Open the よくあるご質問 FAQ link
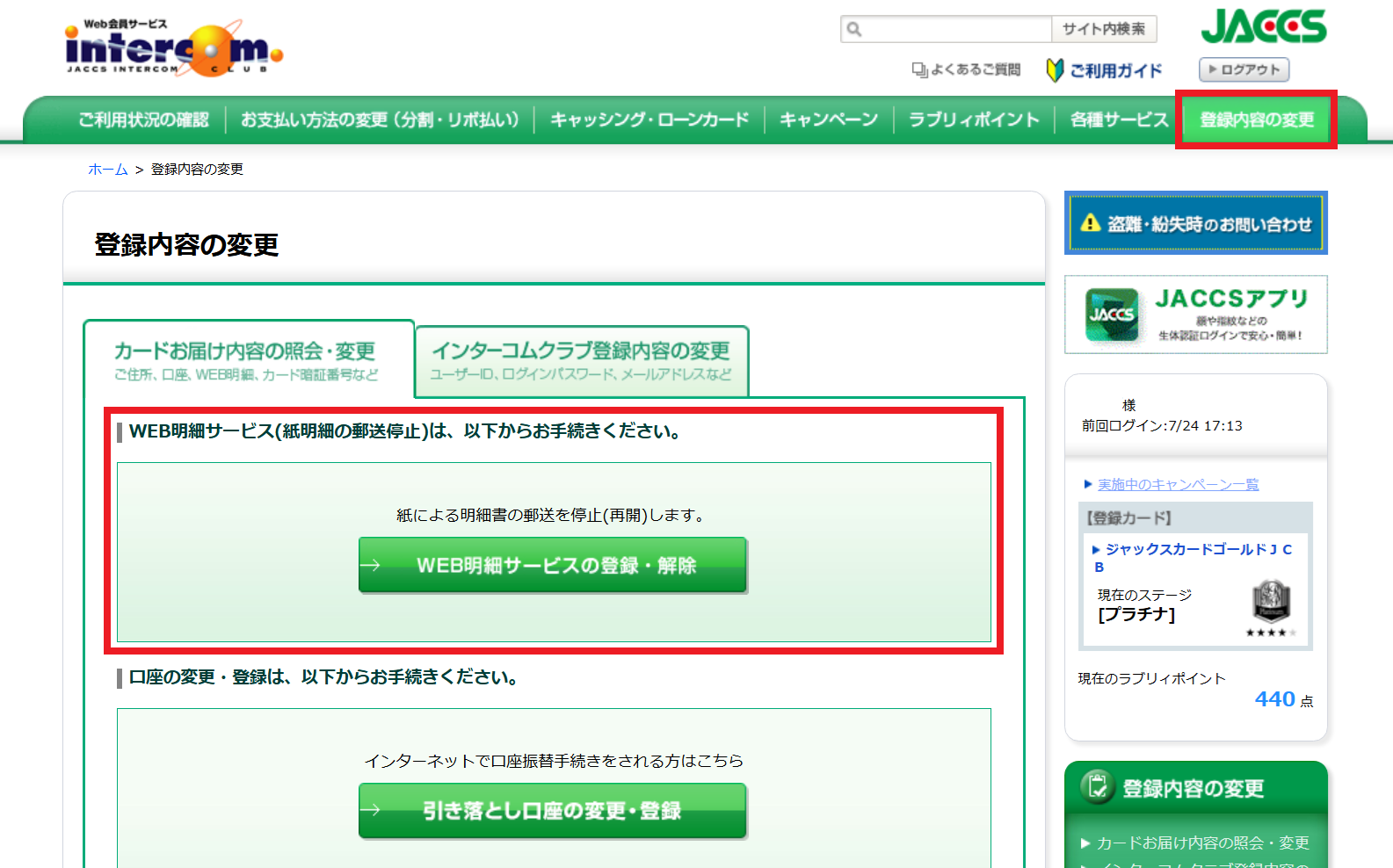1393x868 pixels. click(x=976, y=69)
